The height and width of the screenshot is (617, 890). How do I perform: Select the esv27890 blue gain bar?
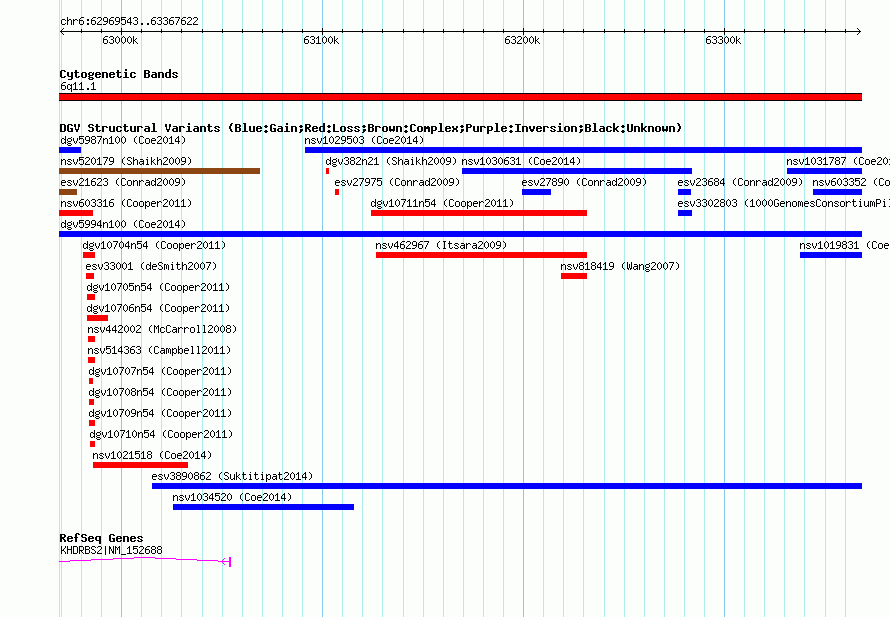point(536,192)
